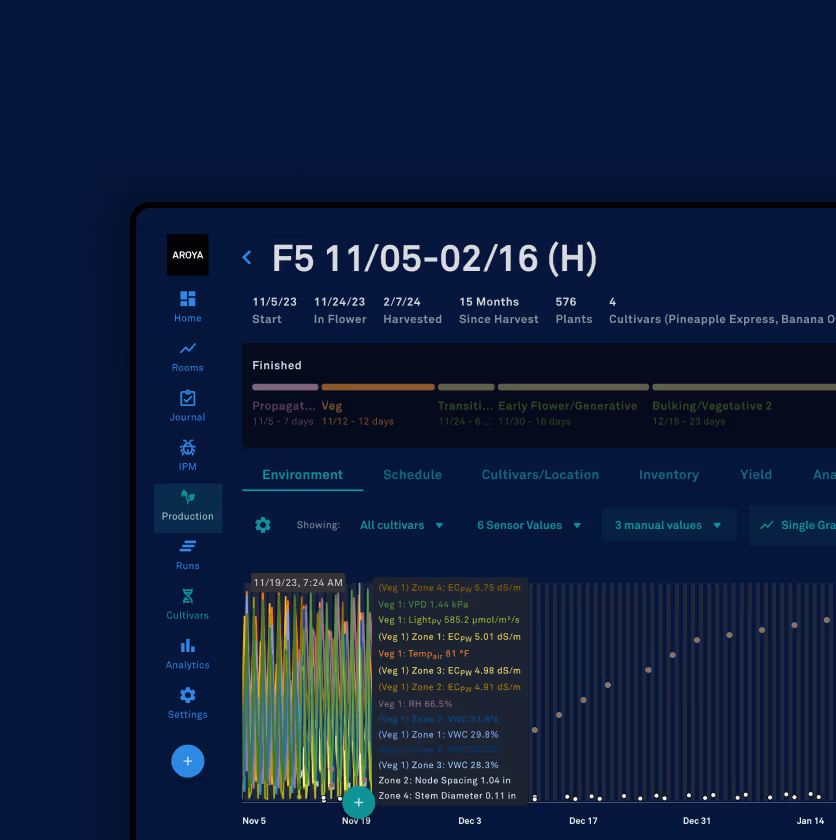This screenshot has width=836, height=840.
Task: Click the 15 Months Since Harvest stat
Action: click(499, 310)
